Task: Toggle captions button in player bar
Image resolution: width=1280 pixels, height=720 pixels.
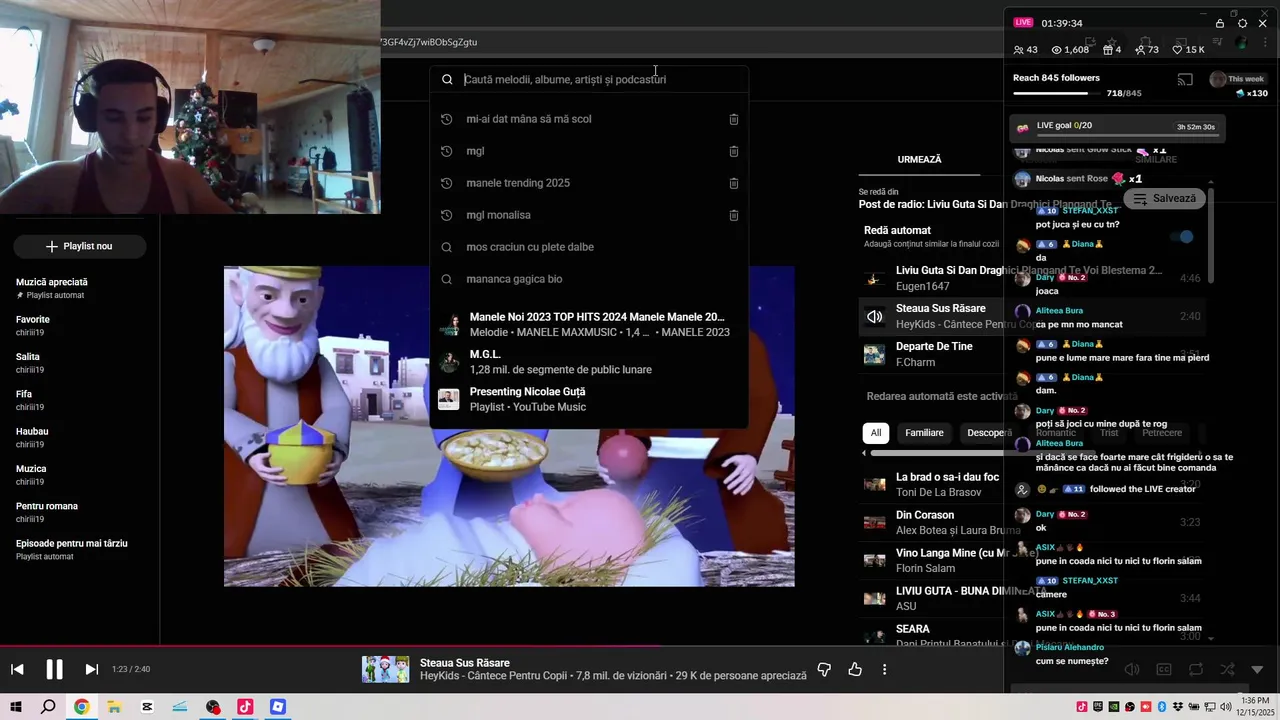Action: (1164, 669)
